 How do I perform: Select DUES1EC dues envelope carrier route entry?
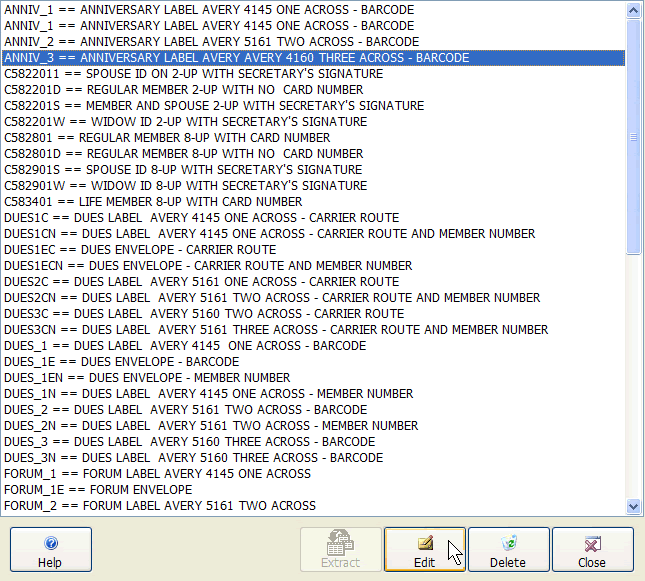(x=140, y=250)
